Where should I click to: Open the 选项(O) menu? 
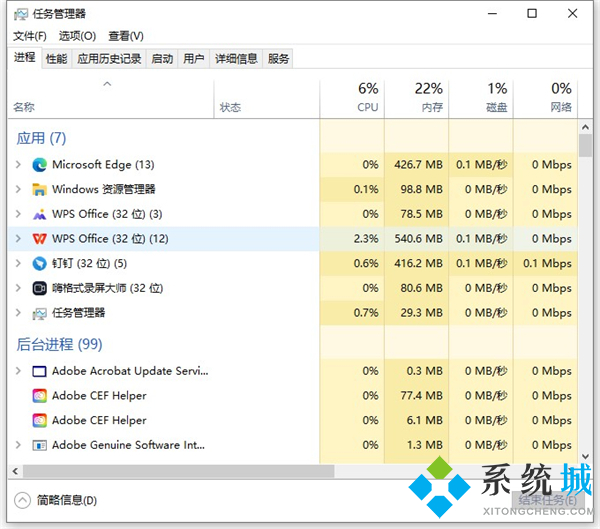coord(77,36)
